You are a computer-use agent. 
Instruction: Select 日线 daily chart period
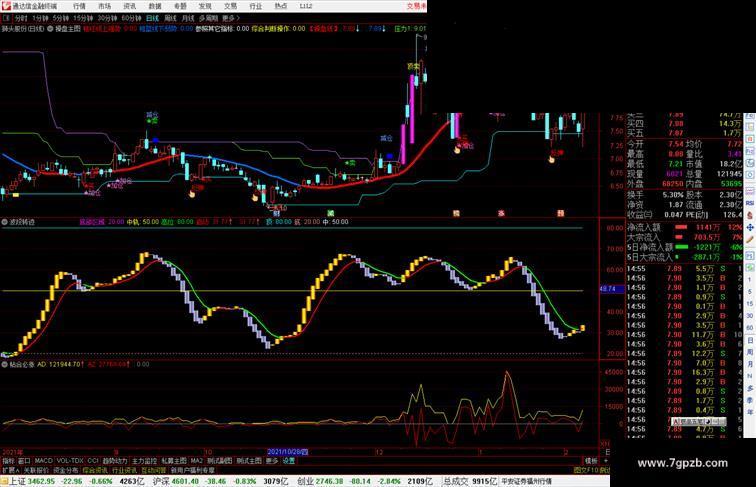152,18
